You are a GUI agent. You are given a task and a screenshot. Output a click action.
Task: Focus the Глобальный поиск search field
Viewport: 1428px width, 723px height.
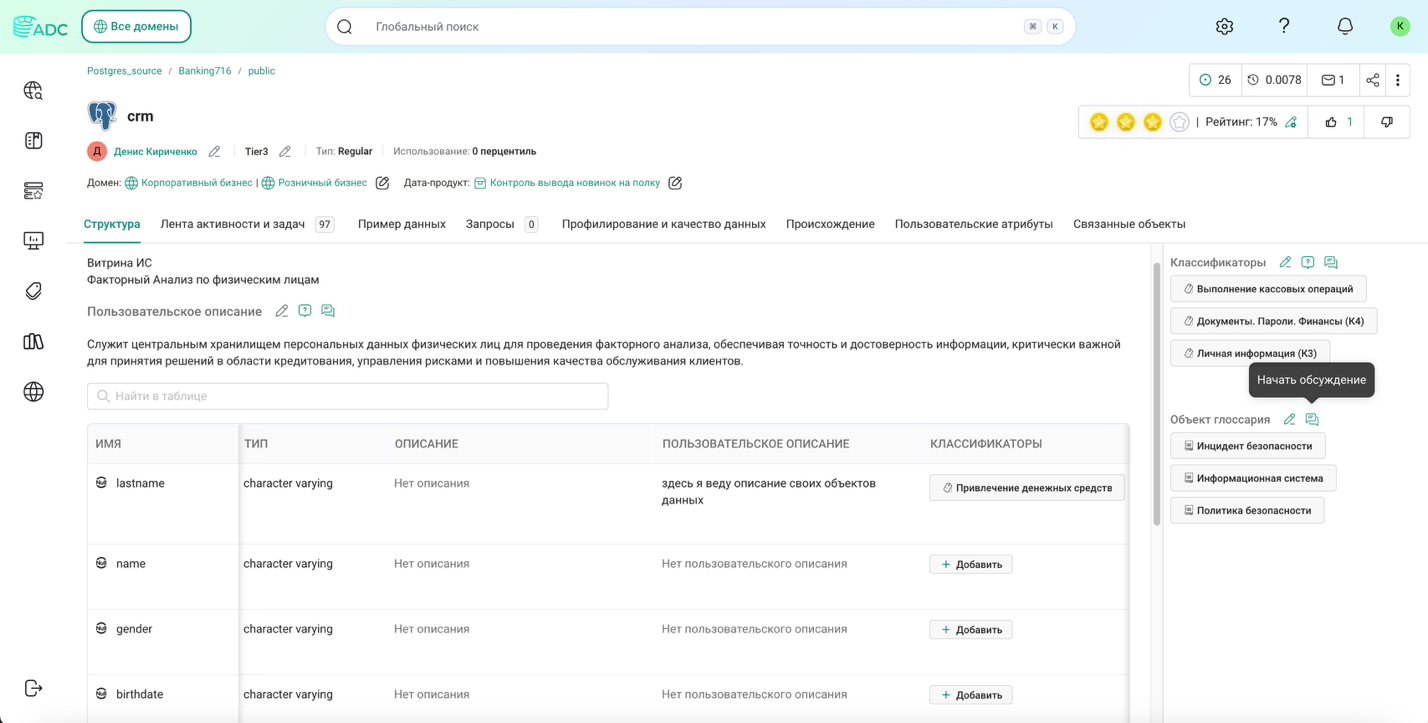point(700,27)
